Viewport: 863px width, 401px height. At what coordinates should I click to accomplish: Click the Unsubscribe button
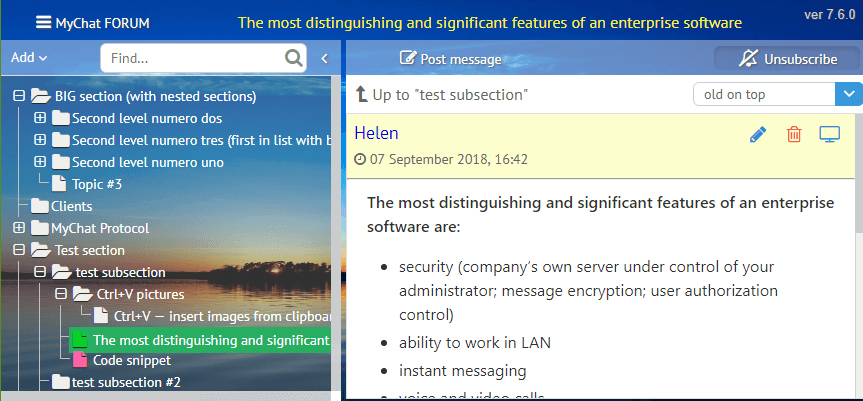click(788, 59)
